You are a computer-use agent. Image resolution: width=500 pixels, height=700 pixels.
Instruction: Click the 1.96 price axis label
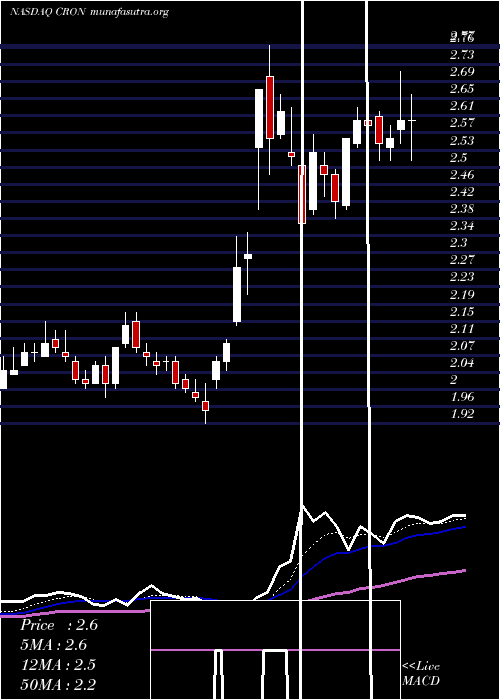click(462, 397)
